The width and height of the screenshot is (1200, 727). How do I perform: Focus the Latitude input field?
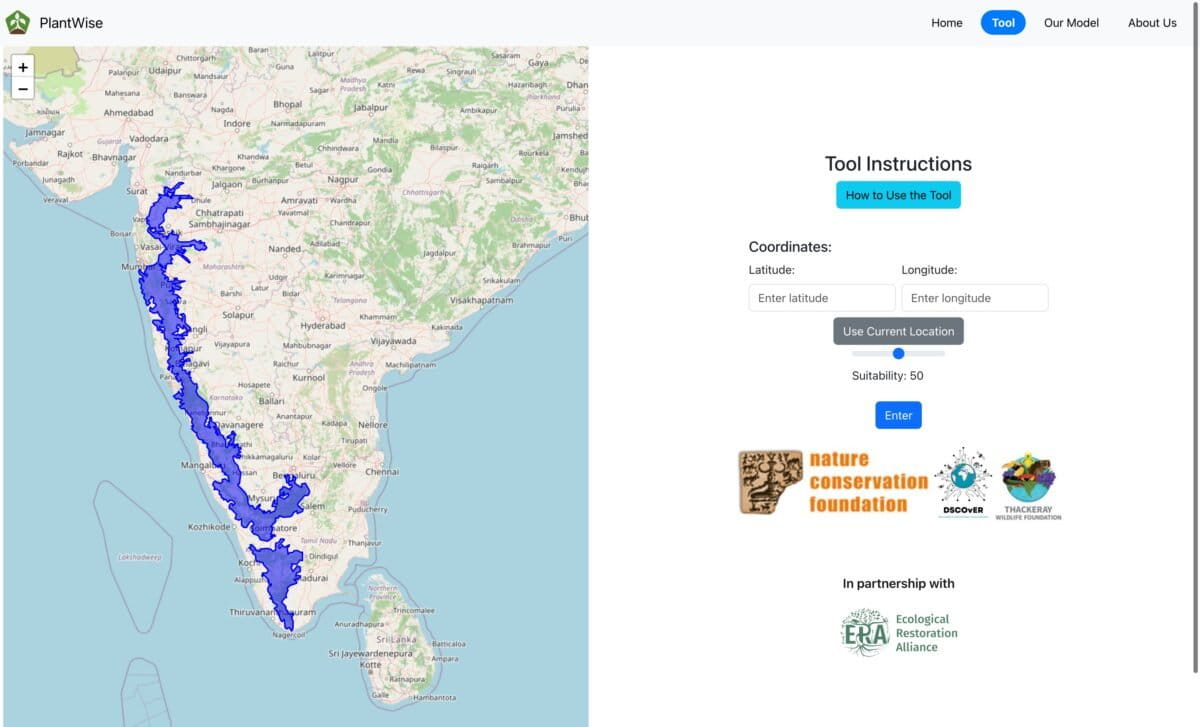coord(822,298)
